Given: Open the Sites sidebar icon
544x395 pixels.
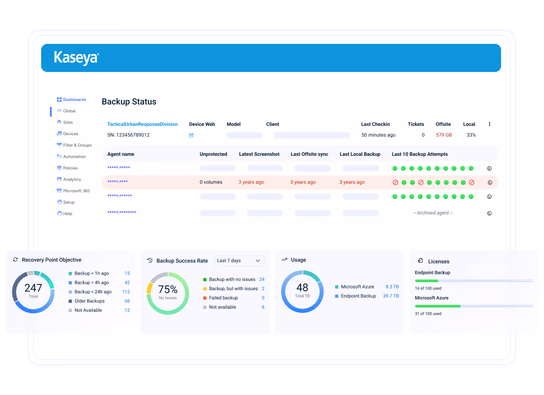Looking at the screenshot, I should click(59, 122).
